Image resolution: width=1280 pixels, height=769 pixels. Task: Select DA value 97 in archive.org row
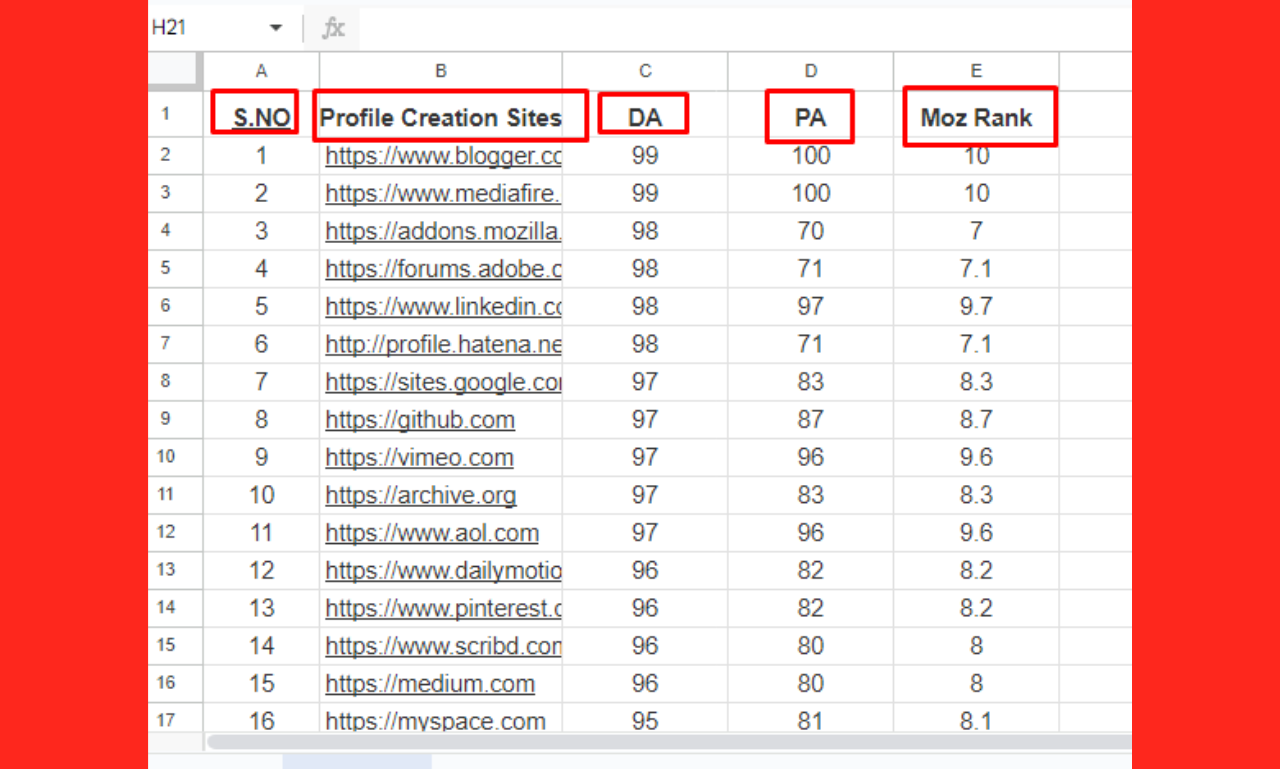click(x=645, y=495)
